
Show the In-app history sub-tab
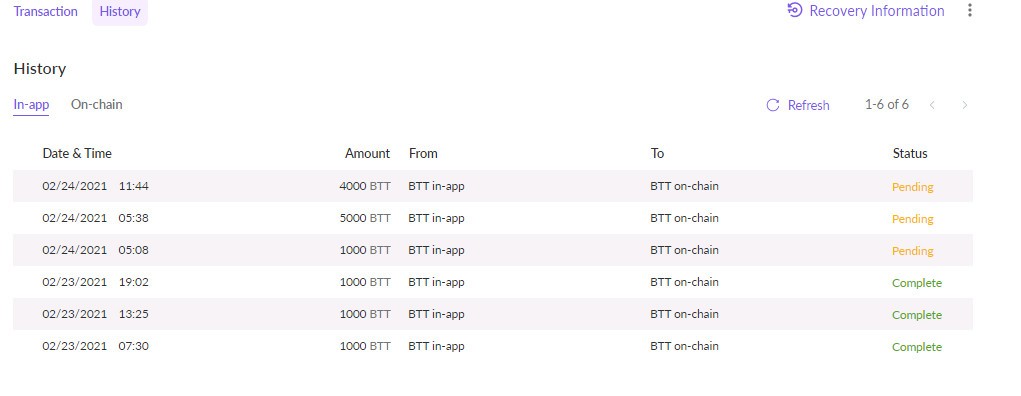coord(31,106)
